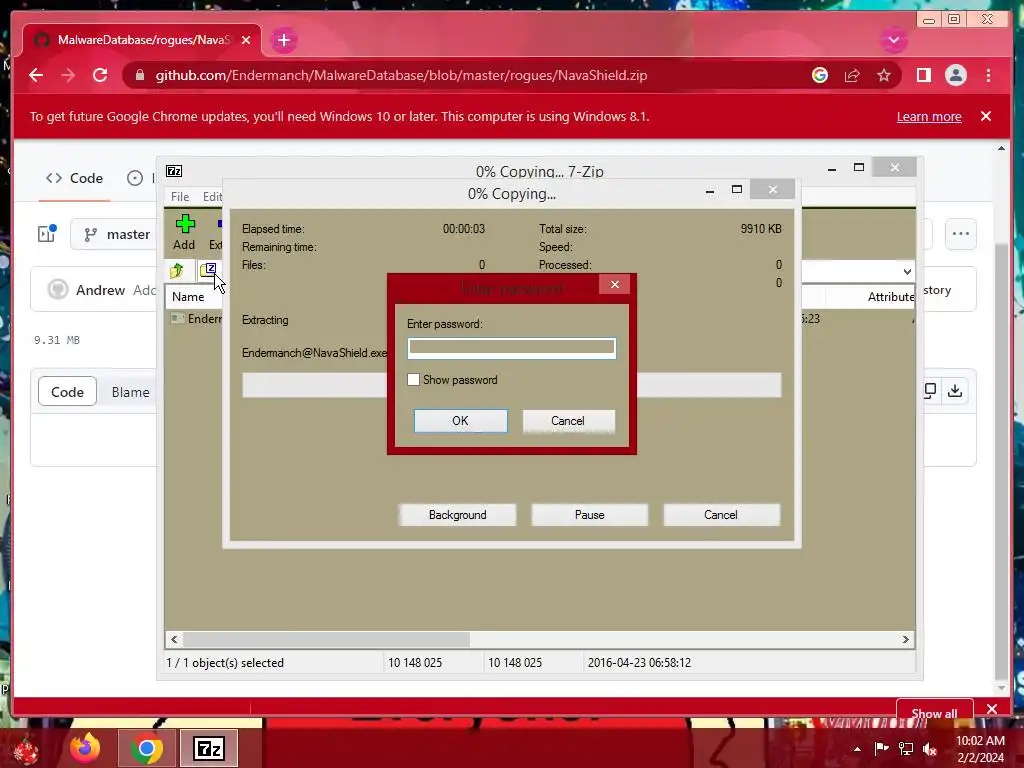Click the Enter password input field
1024x768 pixels.
[511, 348]
